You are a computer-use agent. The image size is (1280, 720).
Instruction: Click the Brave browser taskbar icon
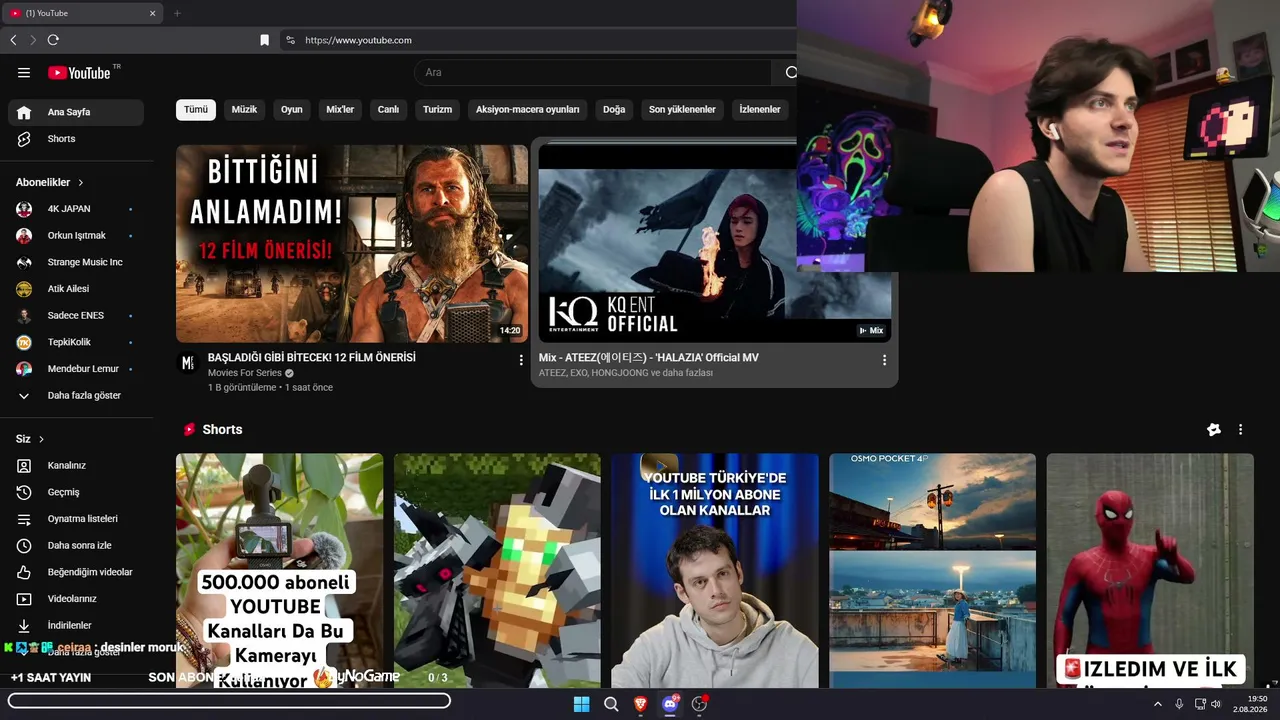[640, 704]
